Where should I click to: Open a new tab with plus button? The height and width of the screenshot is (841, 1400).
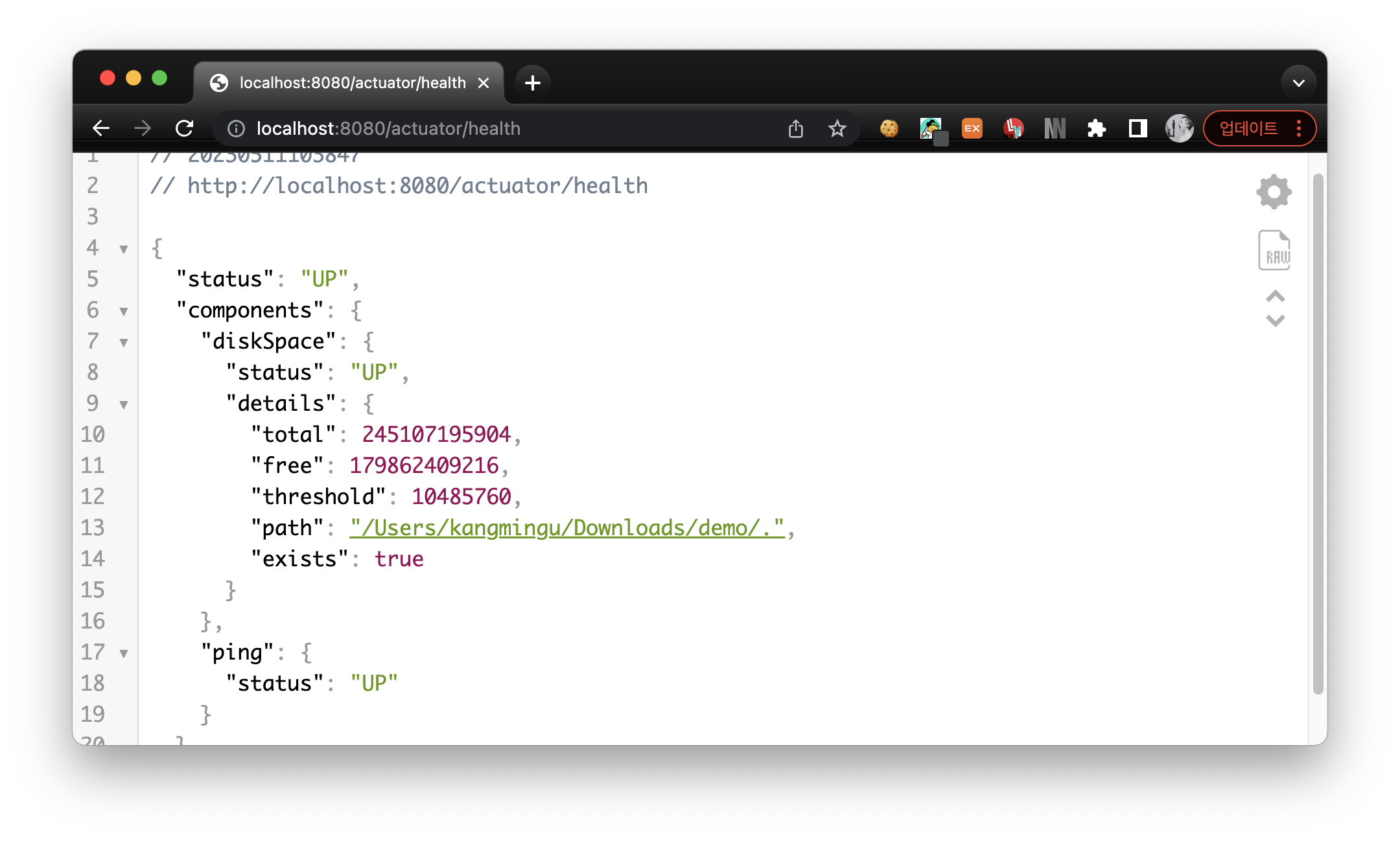click(532, 83)
